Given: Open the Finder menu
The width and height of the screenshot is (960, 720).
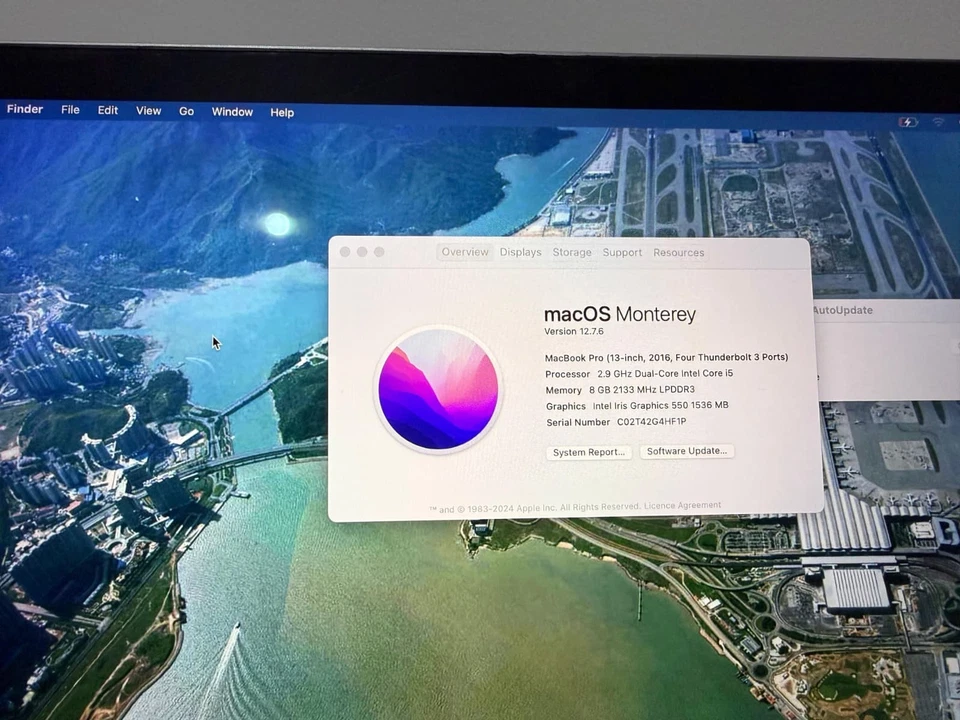Looking at the screenshot, I should (x=25, y=109).
